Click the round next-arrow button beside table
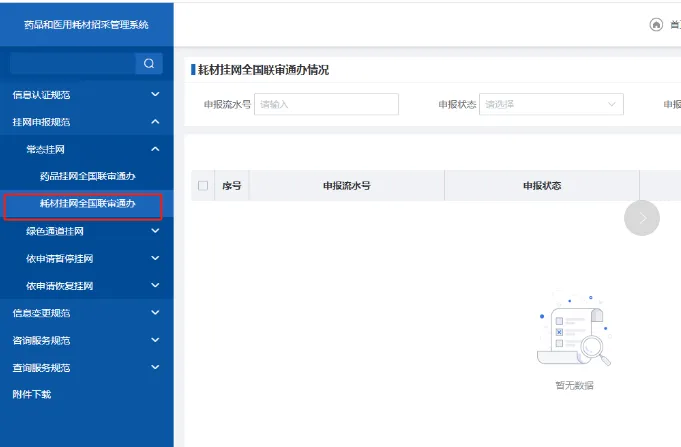 click(641, 218)
